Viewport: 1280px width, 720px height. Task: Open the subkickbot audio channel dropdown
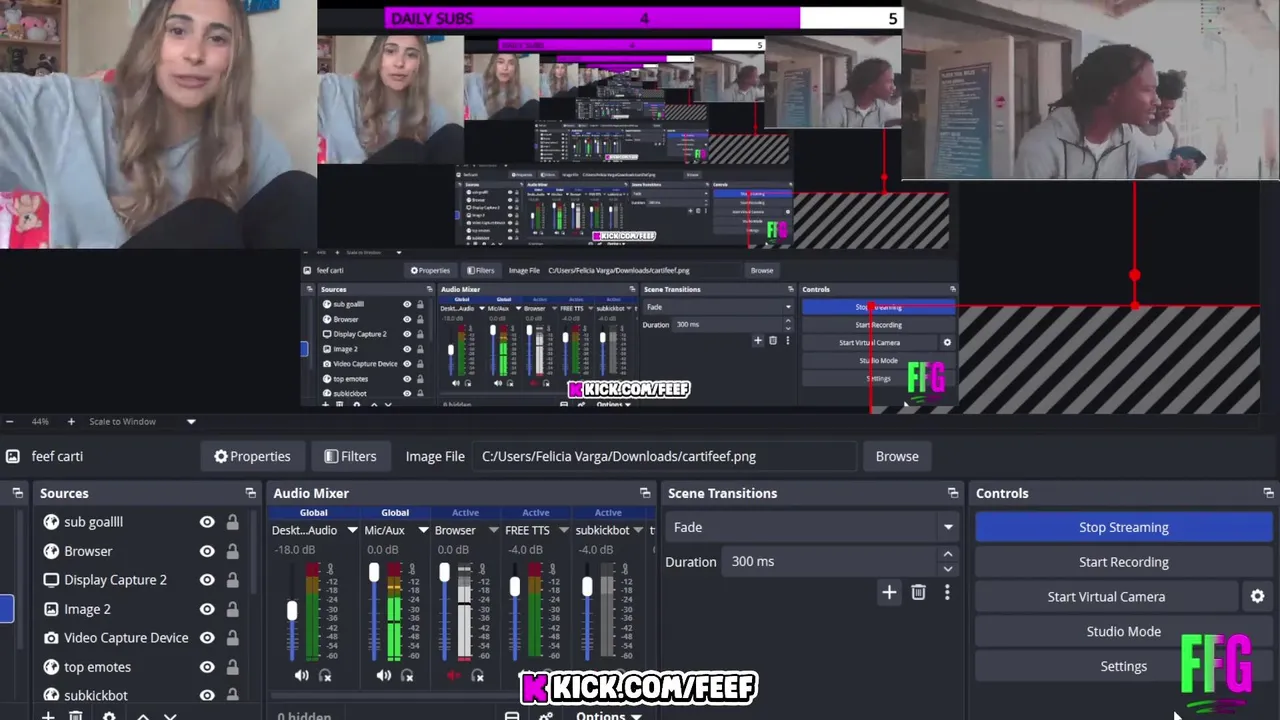tap(636, 530)
